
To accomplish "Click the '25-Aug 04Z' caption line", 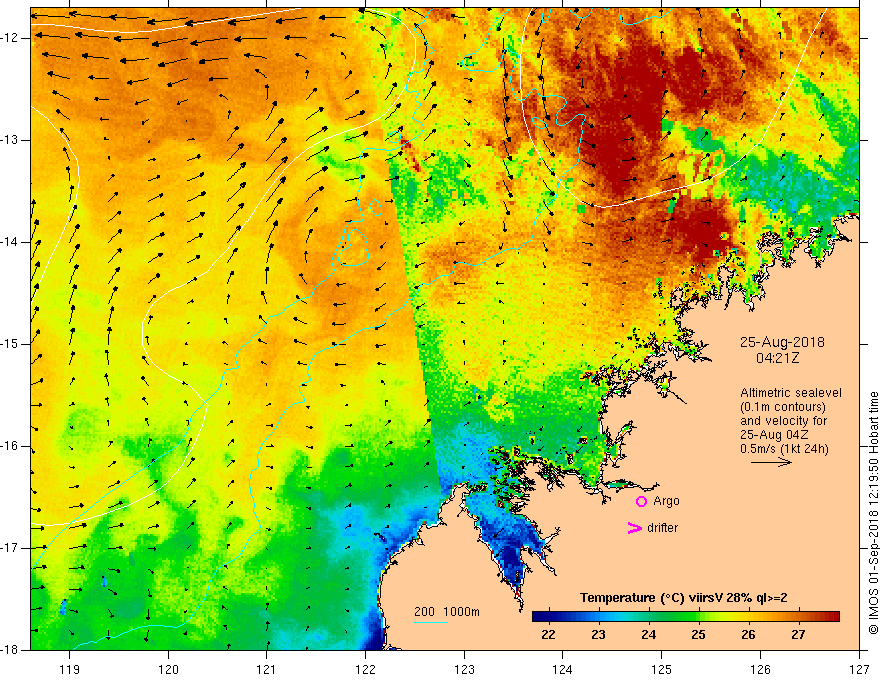I will click(771, 435).
